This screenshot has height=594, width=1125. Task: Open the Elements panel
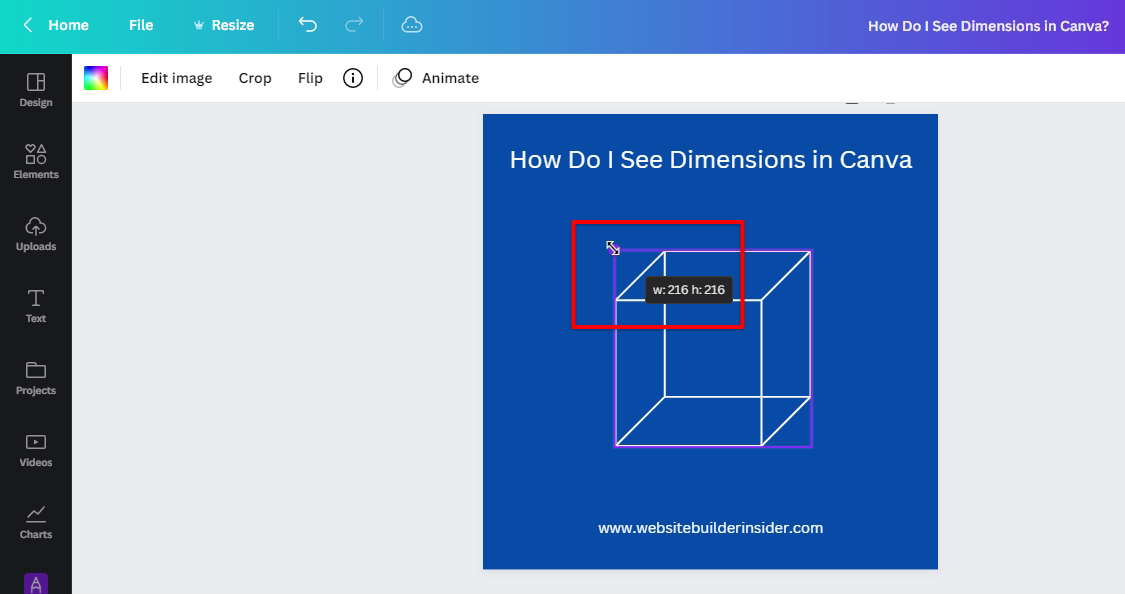[35, 162]
